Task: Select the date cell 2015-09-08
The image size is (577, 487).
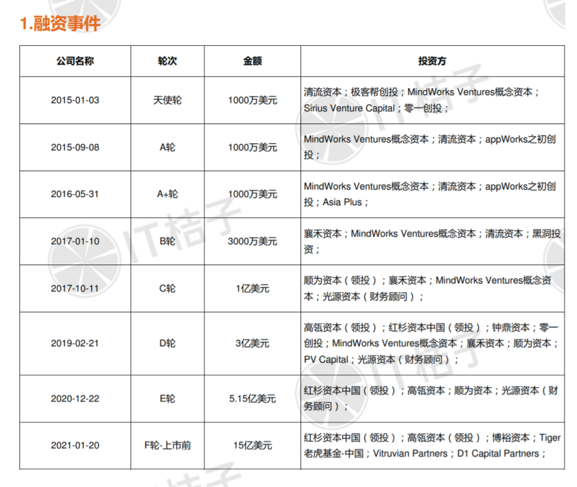Action: point(75,147)
